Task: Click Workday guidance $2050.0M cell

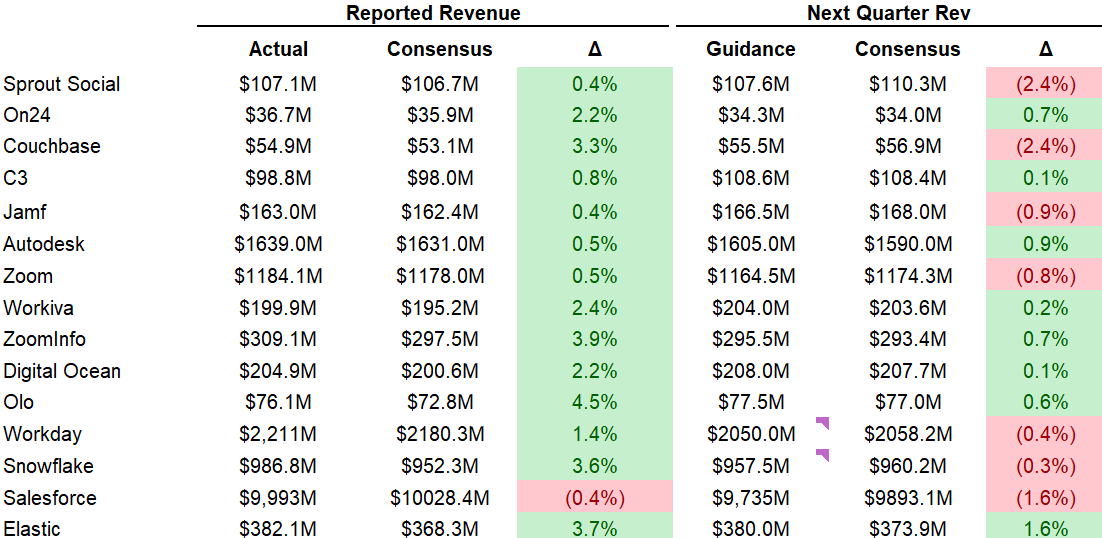Action: [751, 434]
